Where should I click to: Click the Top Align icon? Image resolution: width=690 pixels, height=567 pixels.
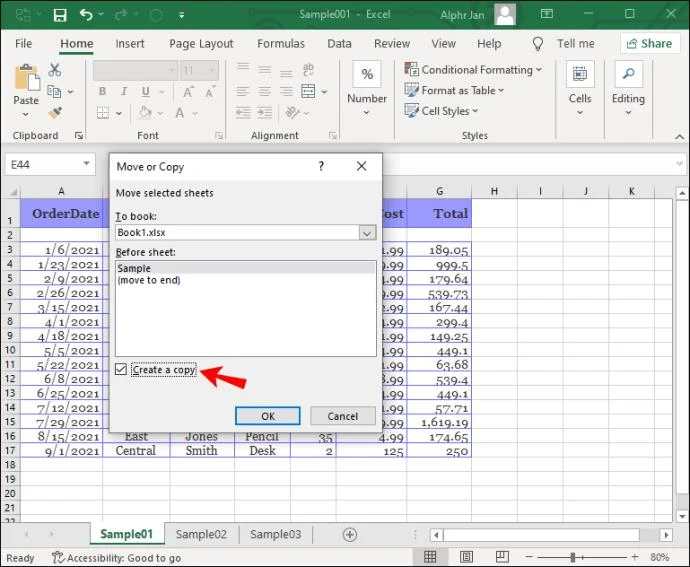click(243, 67)
